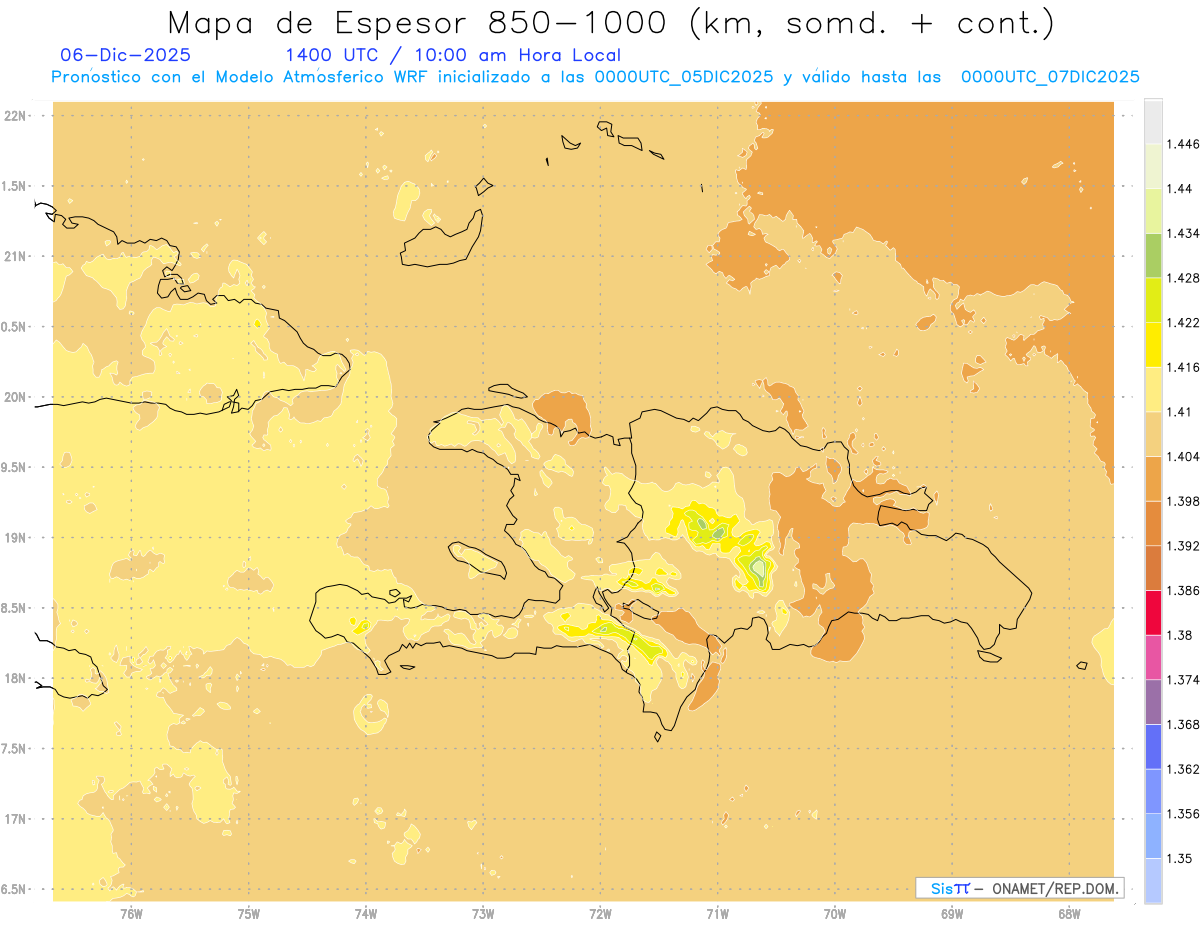Click the colorbar value 1.35
The width and height of the screenshot is (1200, 927).
(1180, 858)
